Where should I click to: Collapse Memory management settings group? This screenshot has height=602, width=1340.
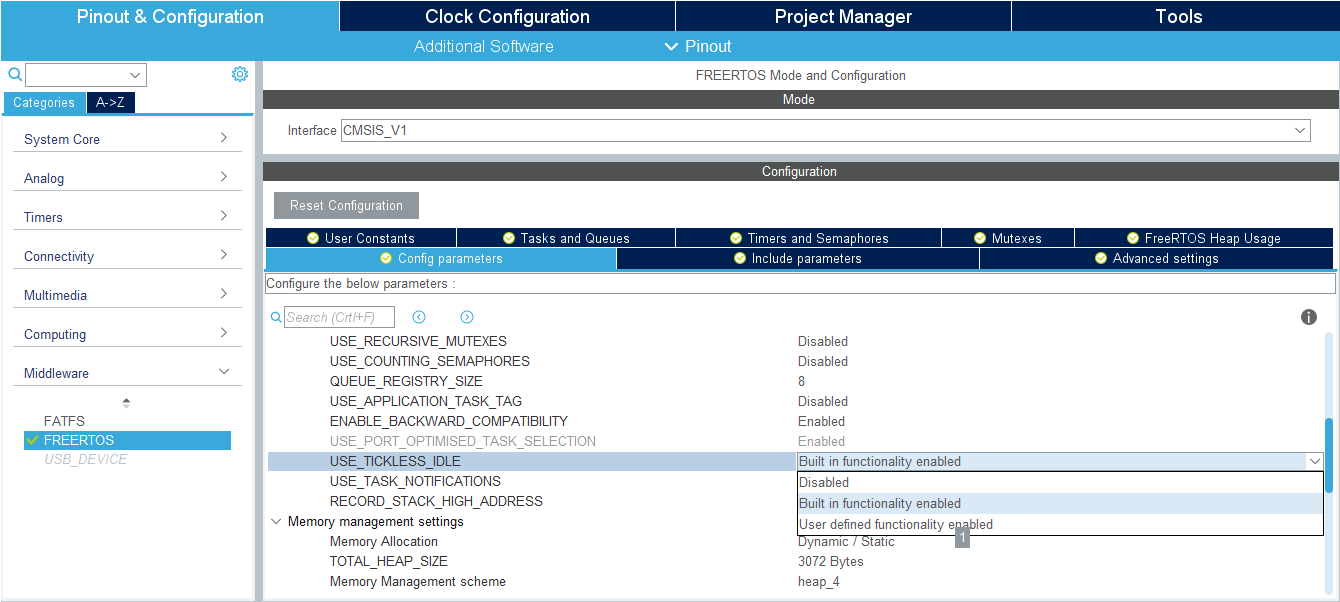click(x=275, y=521)
